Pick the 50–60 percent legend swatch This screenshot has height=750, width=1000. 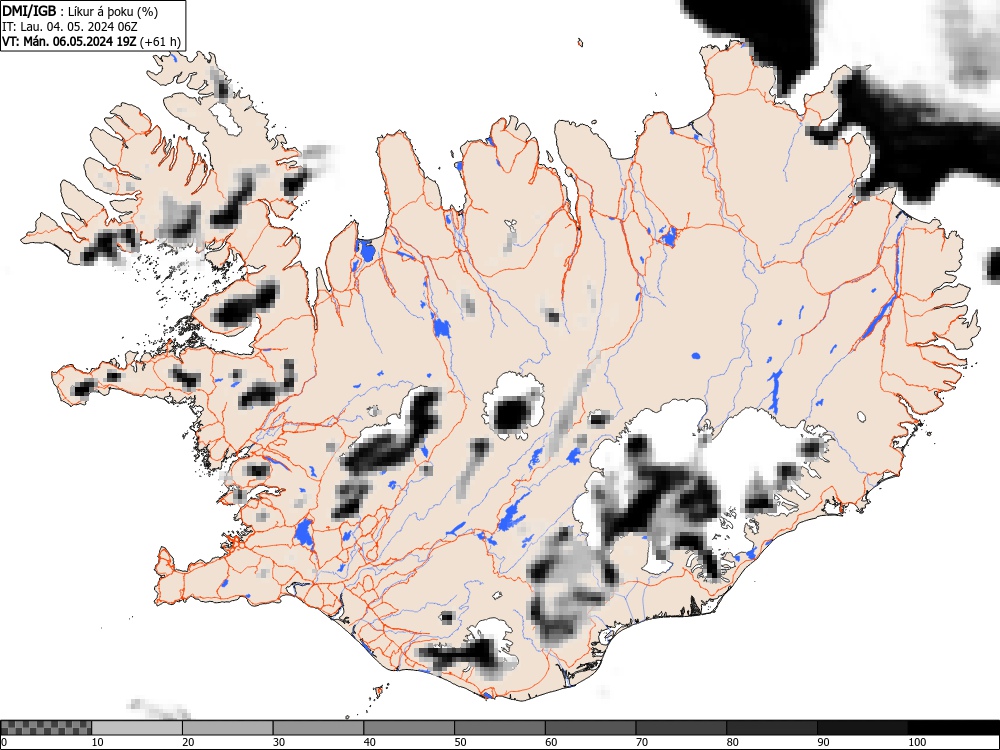coord(499,728)
